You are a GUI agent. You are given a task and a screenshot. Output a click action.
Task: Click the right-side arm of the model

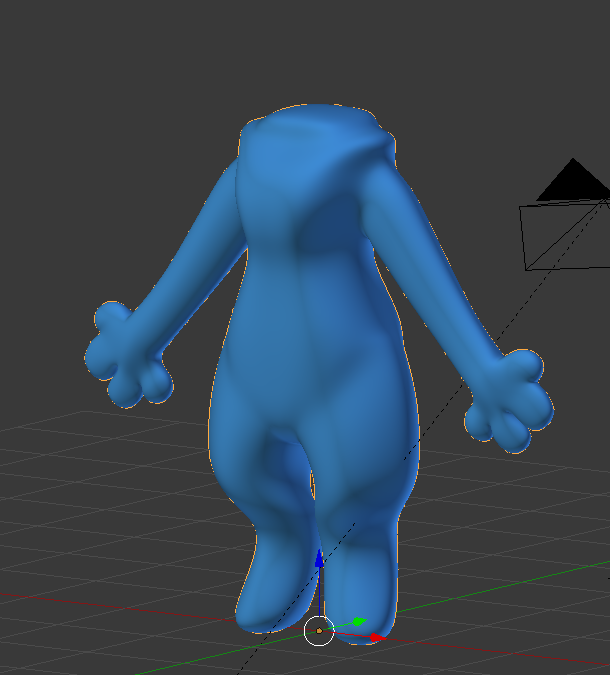coord(435,267)
